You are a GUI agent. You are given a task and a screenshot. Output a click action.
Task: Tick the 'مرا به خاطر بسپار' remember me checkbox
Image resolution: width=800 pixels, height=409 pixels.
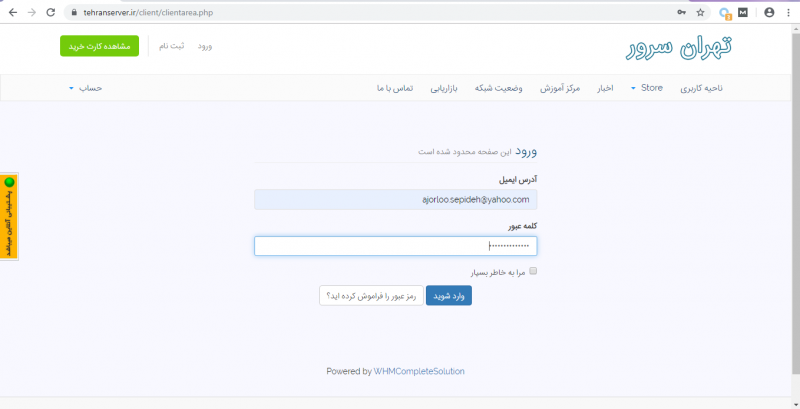point(533,271)
